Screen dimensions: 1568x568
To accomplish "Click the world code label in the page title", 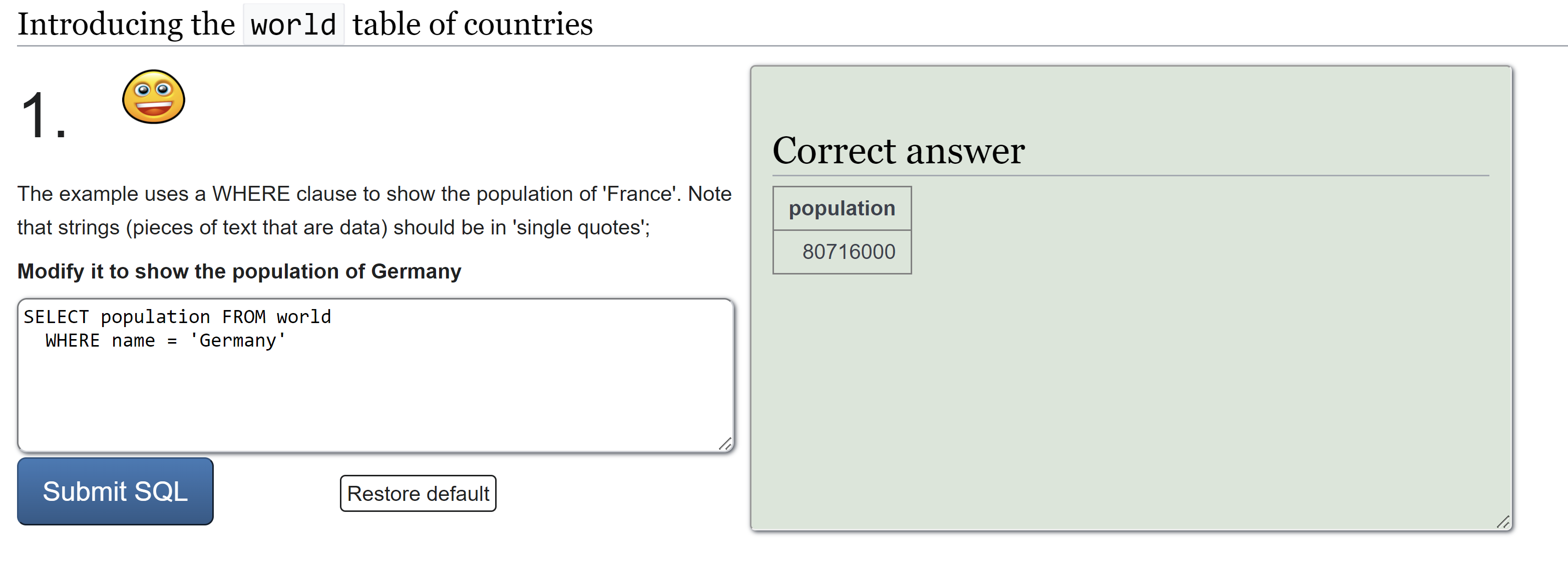I will click(293, 25).
